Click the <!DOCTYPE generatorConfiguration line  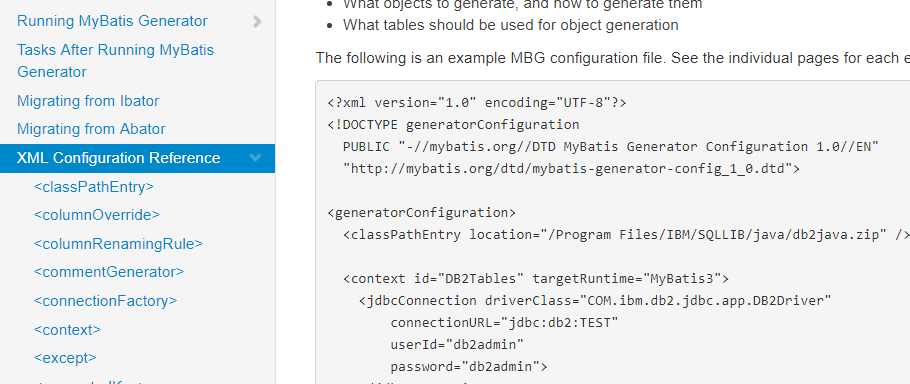[453, 125]
